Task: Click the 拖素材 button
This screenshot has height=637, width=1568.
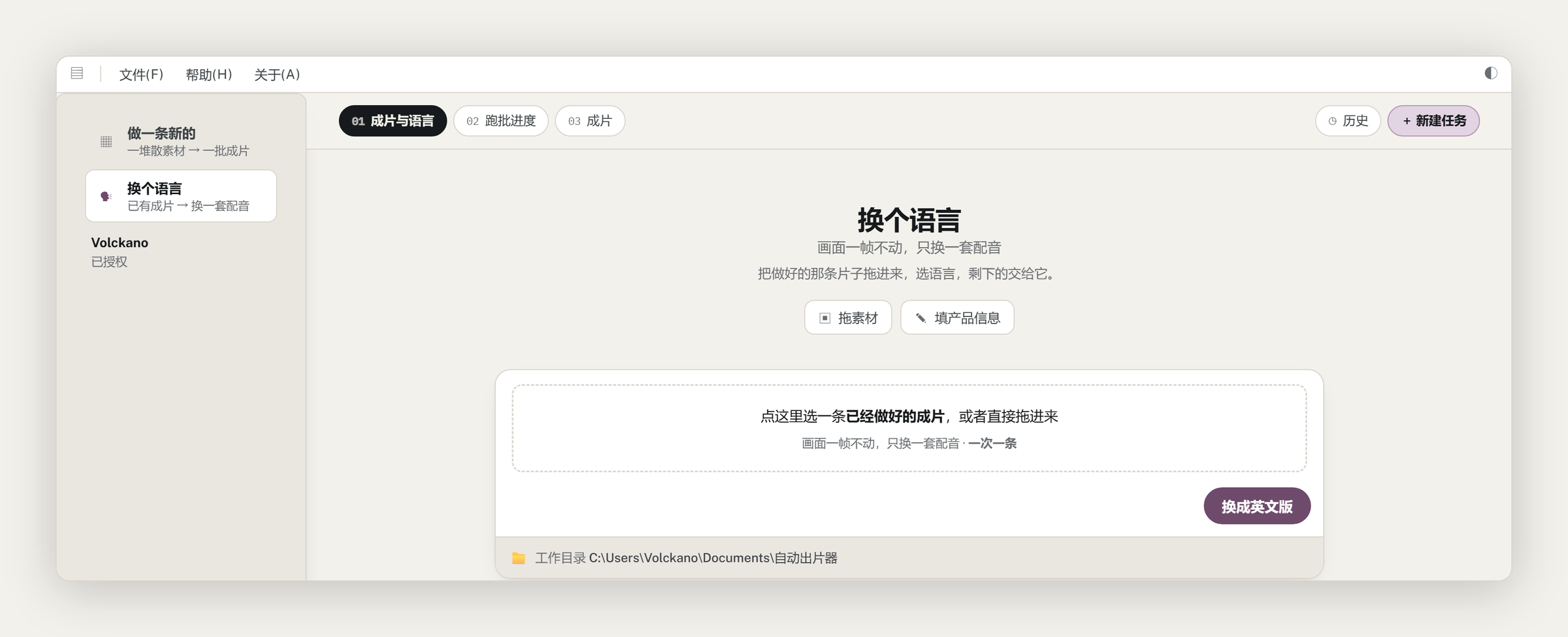Action: tap(848, 318)
